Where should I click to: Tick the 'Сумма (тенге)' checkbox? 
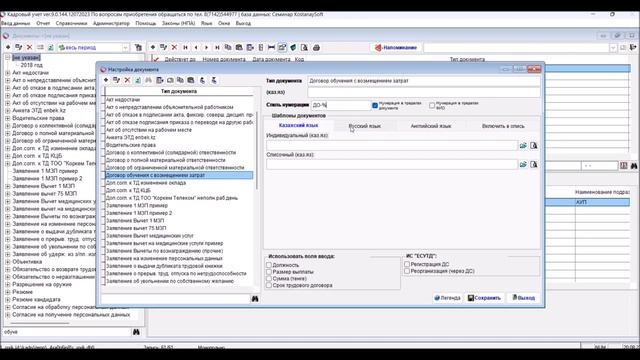click(269, 278)
